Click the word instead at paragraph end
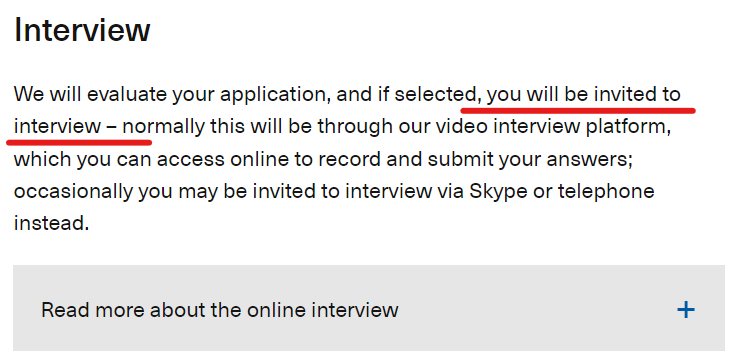 tap(51, 223)
